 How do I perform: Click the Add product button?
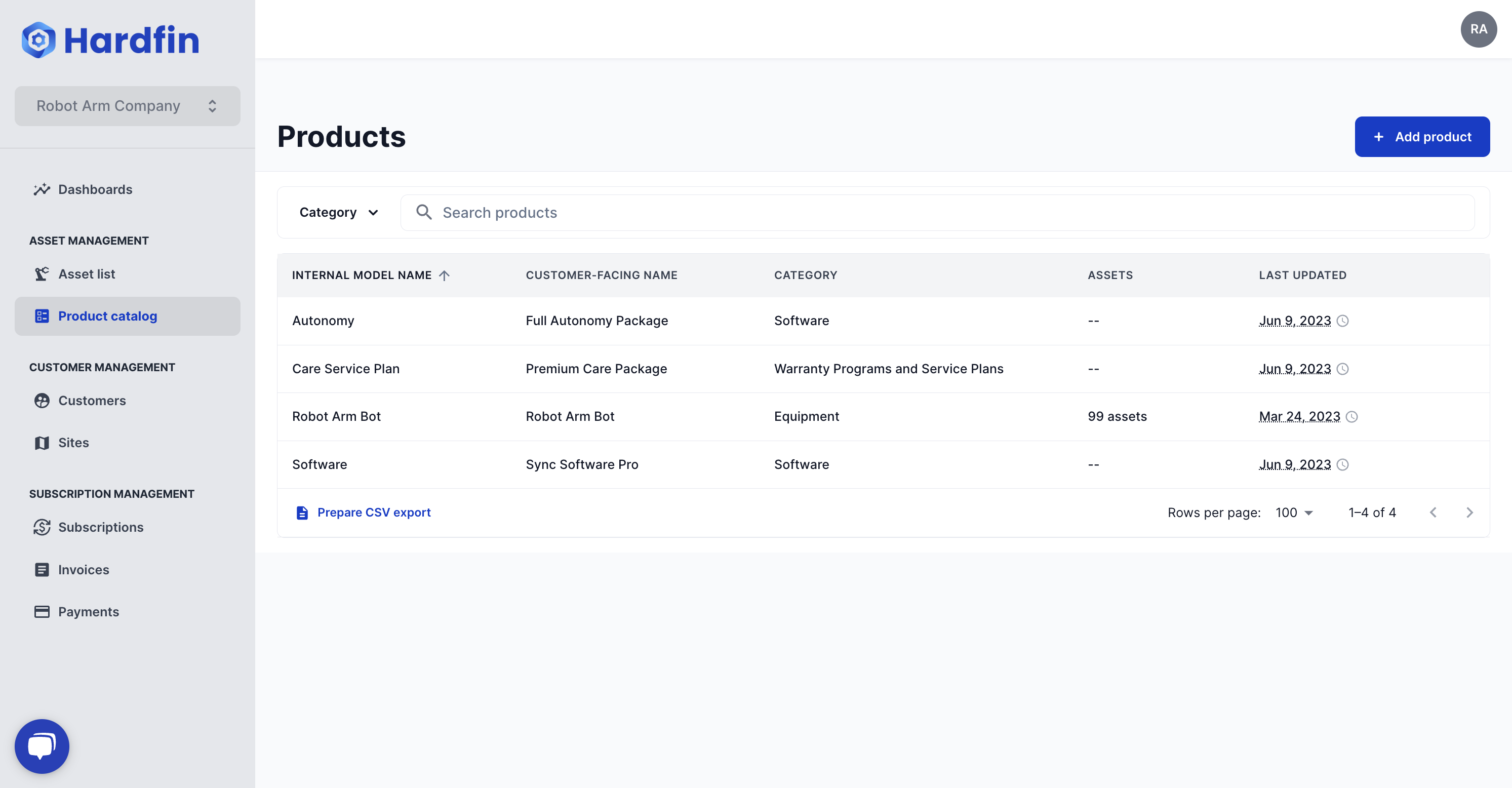(1421, 137)
